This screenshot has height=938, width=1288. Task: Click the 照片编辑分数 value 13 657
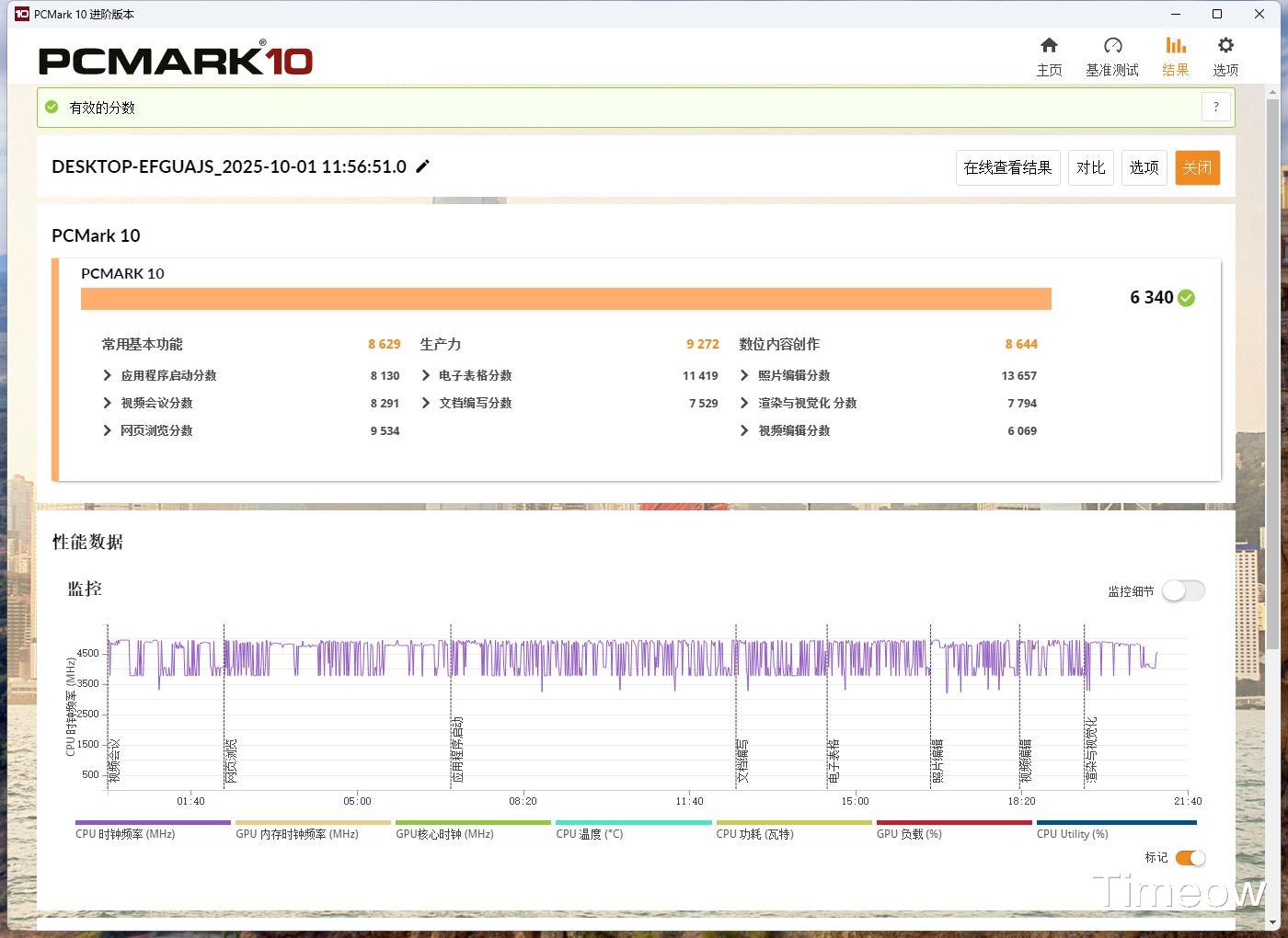click(x=1019, y=375)
